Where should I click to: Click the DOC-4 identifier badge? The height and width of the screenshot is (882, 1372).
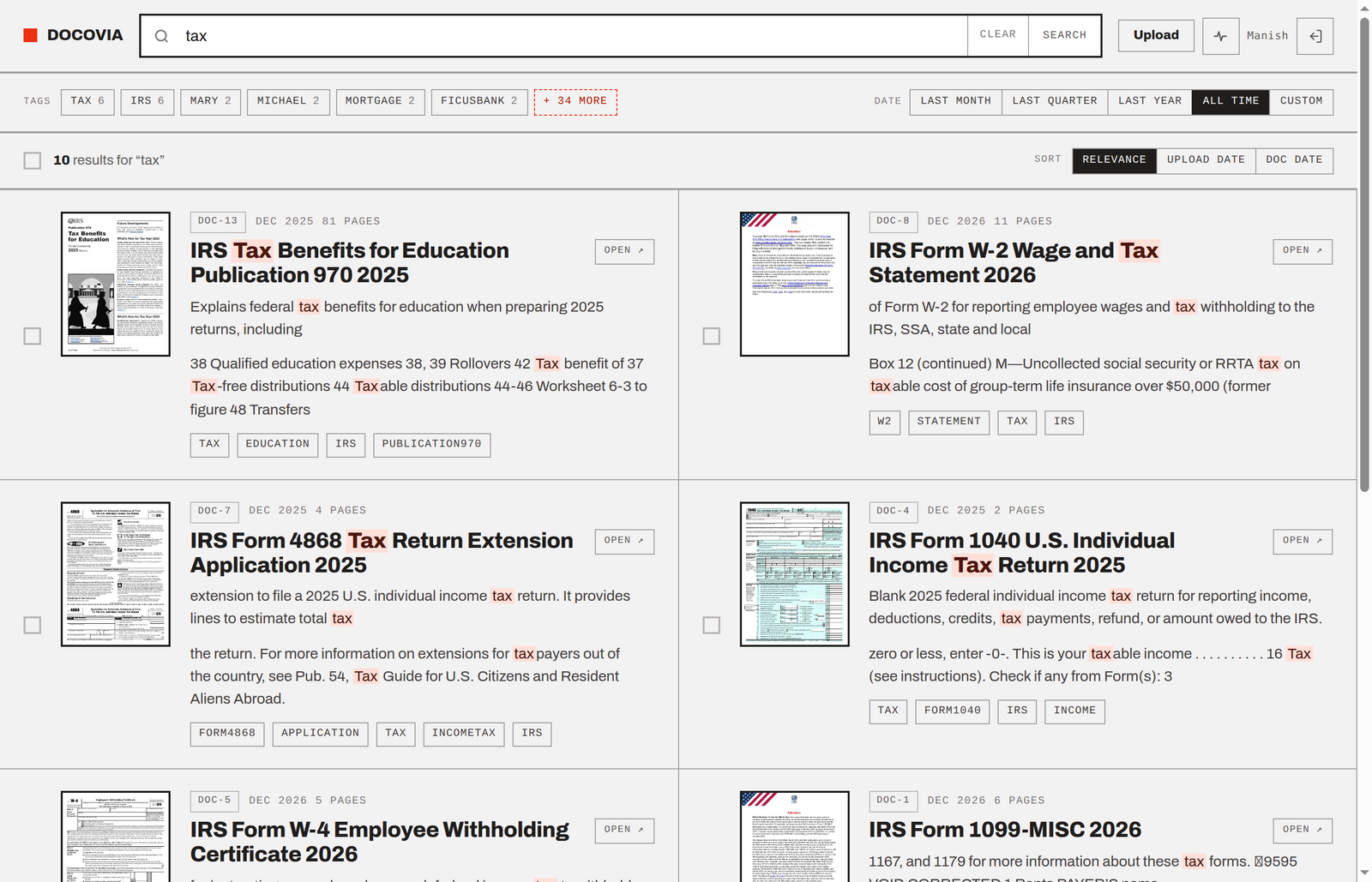894,511
